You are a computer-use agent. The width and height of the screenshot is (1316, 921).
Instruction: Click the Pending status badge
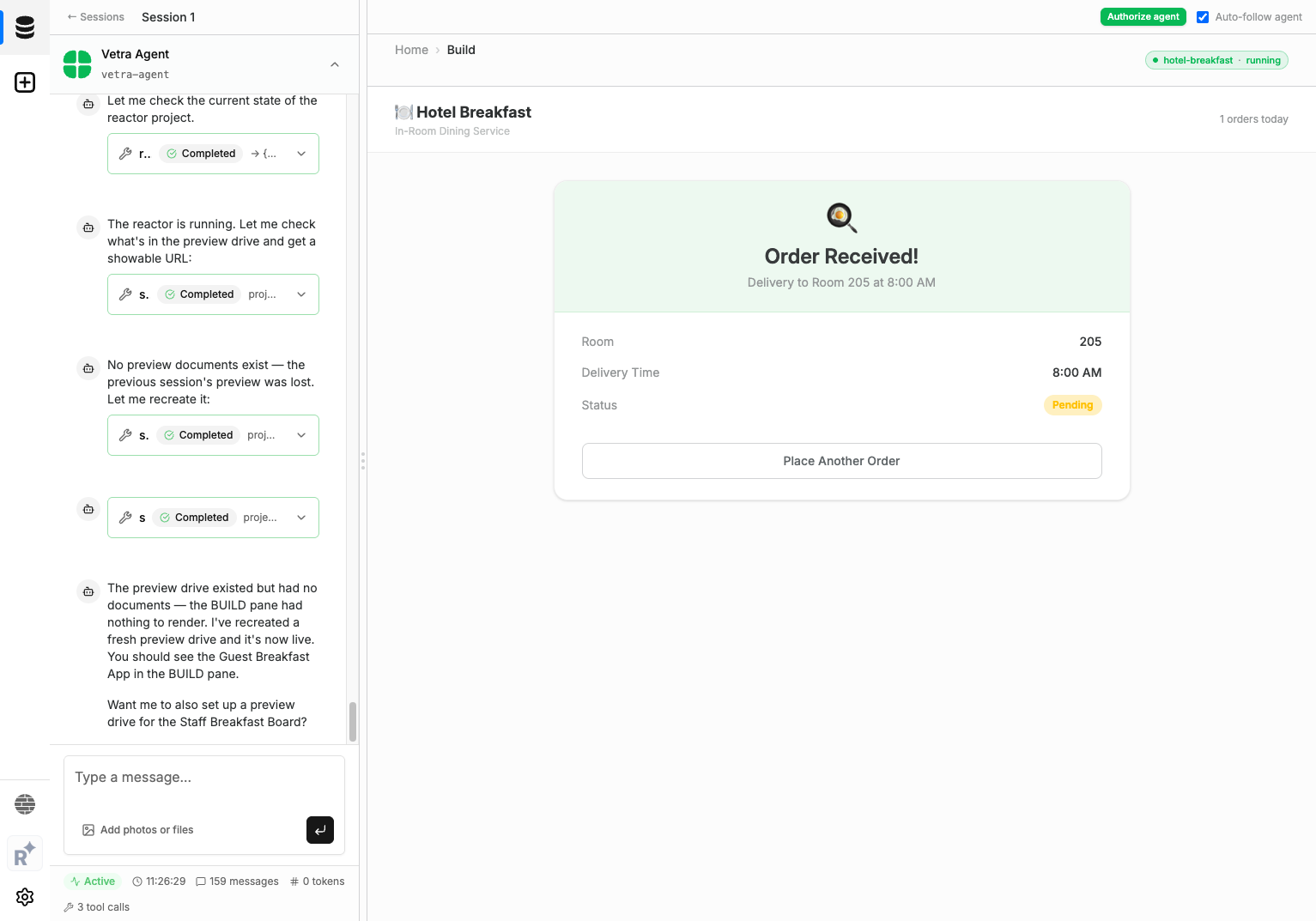click(x=1072, y=405)
